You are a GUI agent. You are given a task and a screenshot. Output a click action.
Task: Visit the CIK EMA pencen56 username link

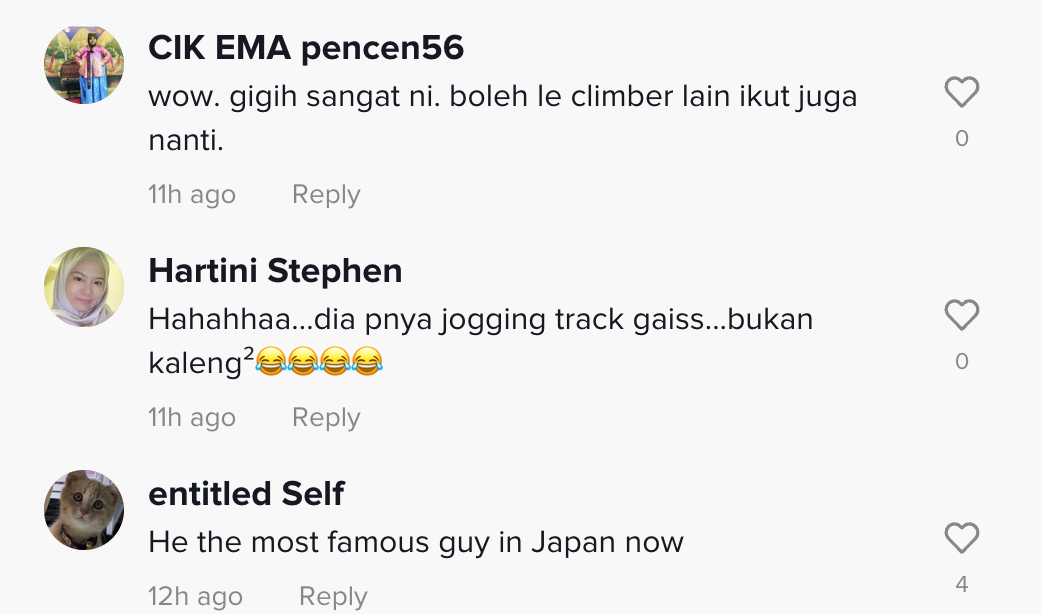[x=306, y=47]
